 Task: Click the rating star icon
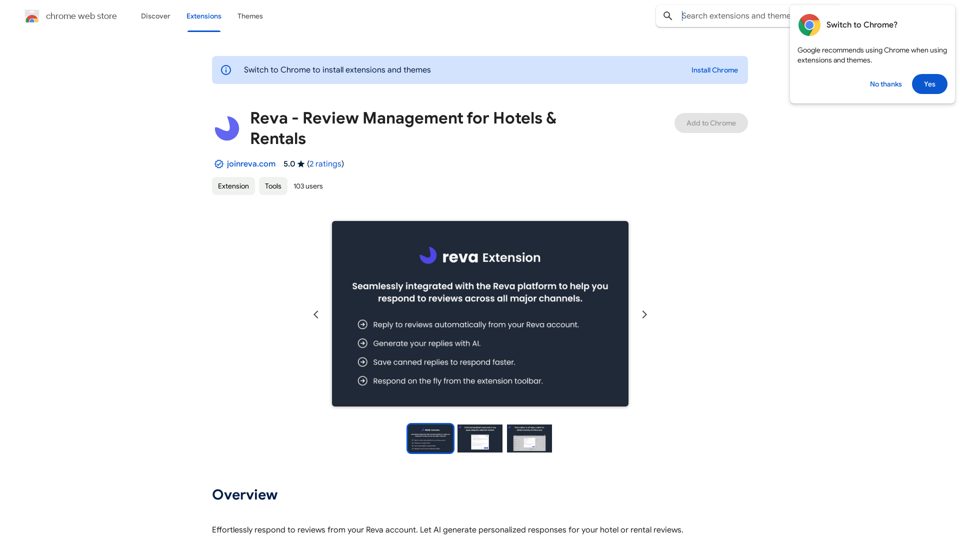[x=301, y=164]
